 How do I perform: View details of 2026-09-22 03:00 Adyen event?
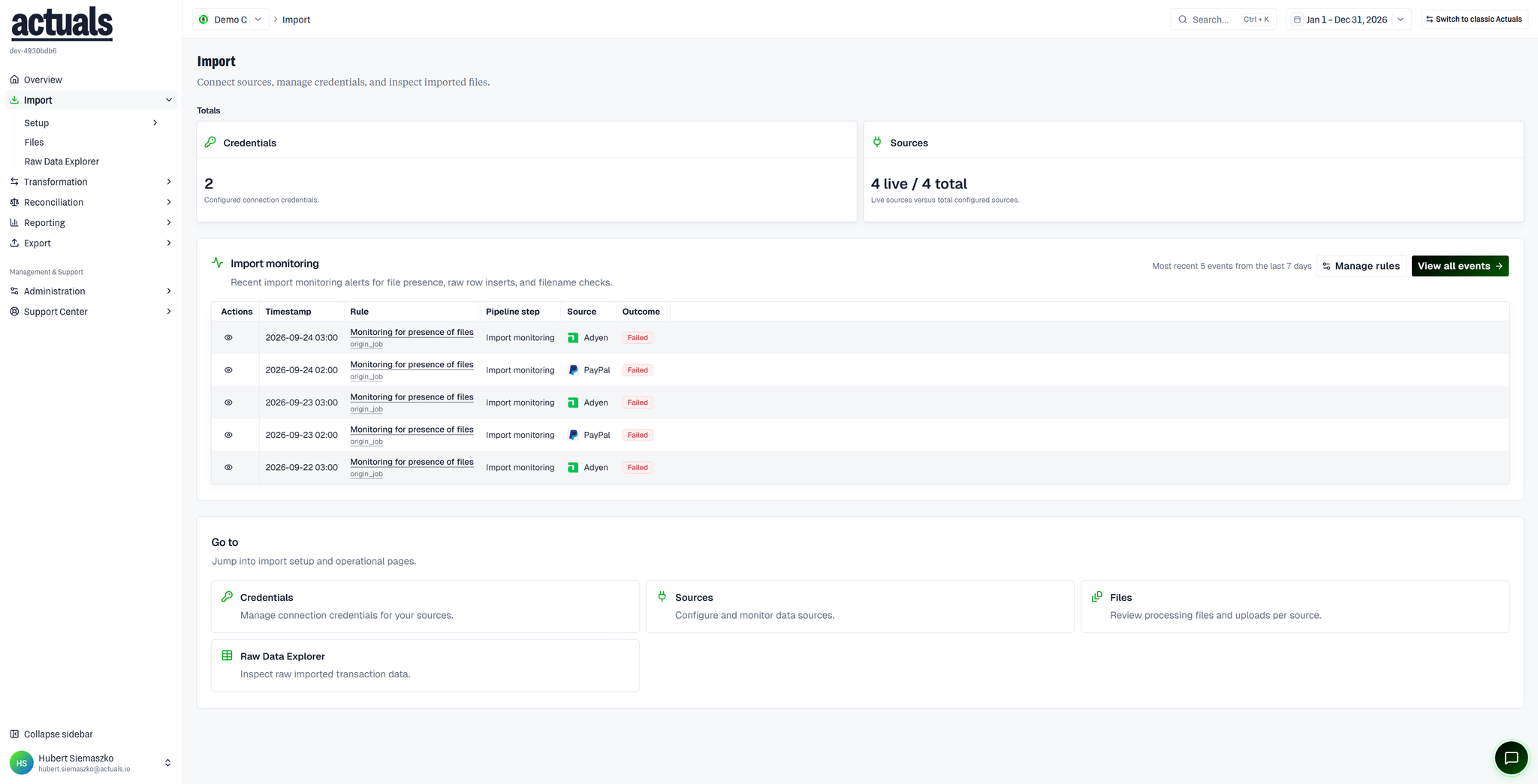228,467
